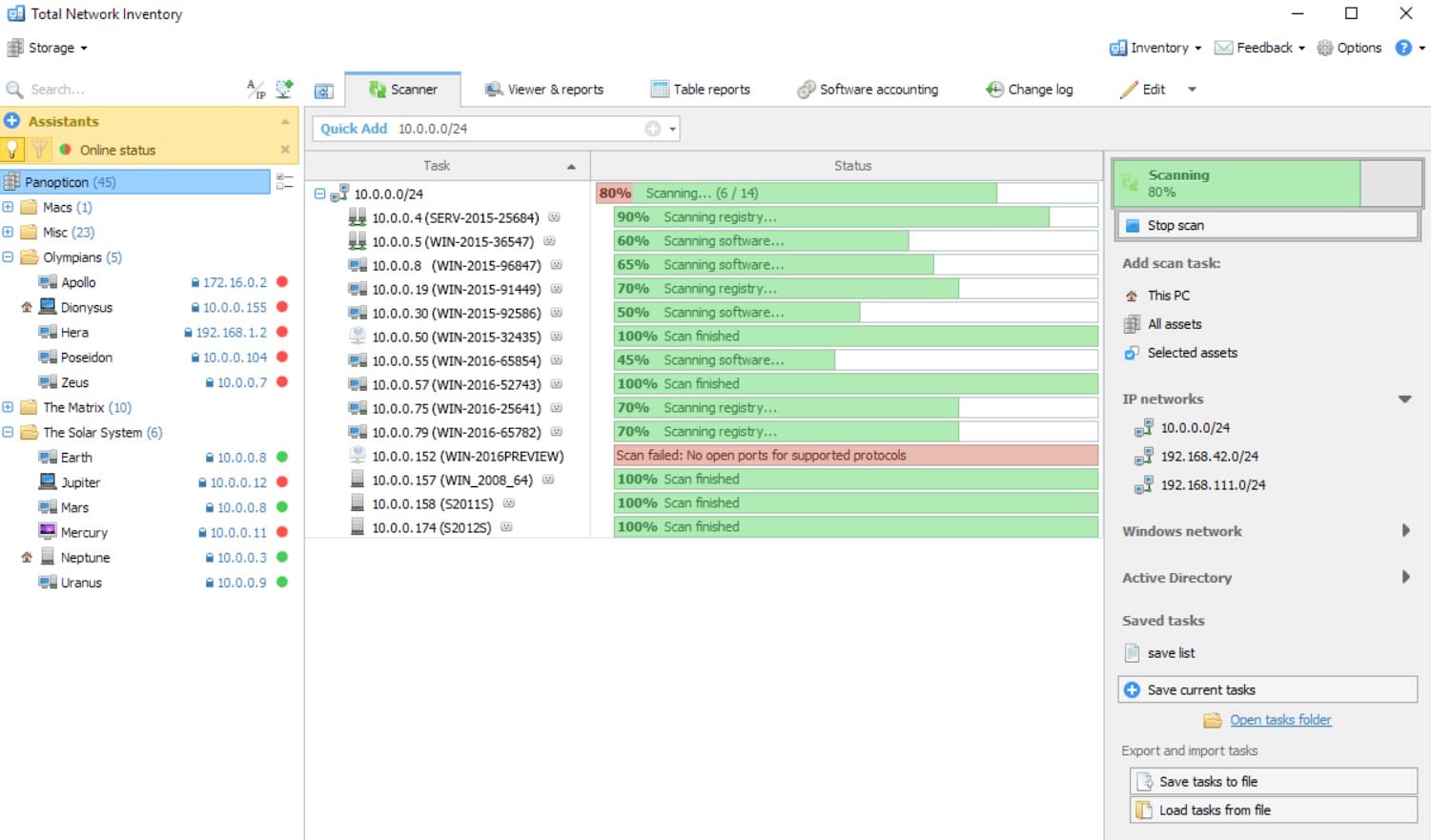Open the Software accounting tab

click(x=868, y=90)
